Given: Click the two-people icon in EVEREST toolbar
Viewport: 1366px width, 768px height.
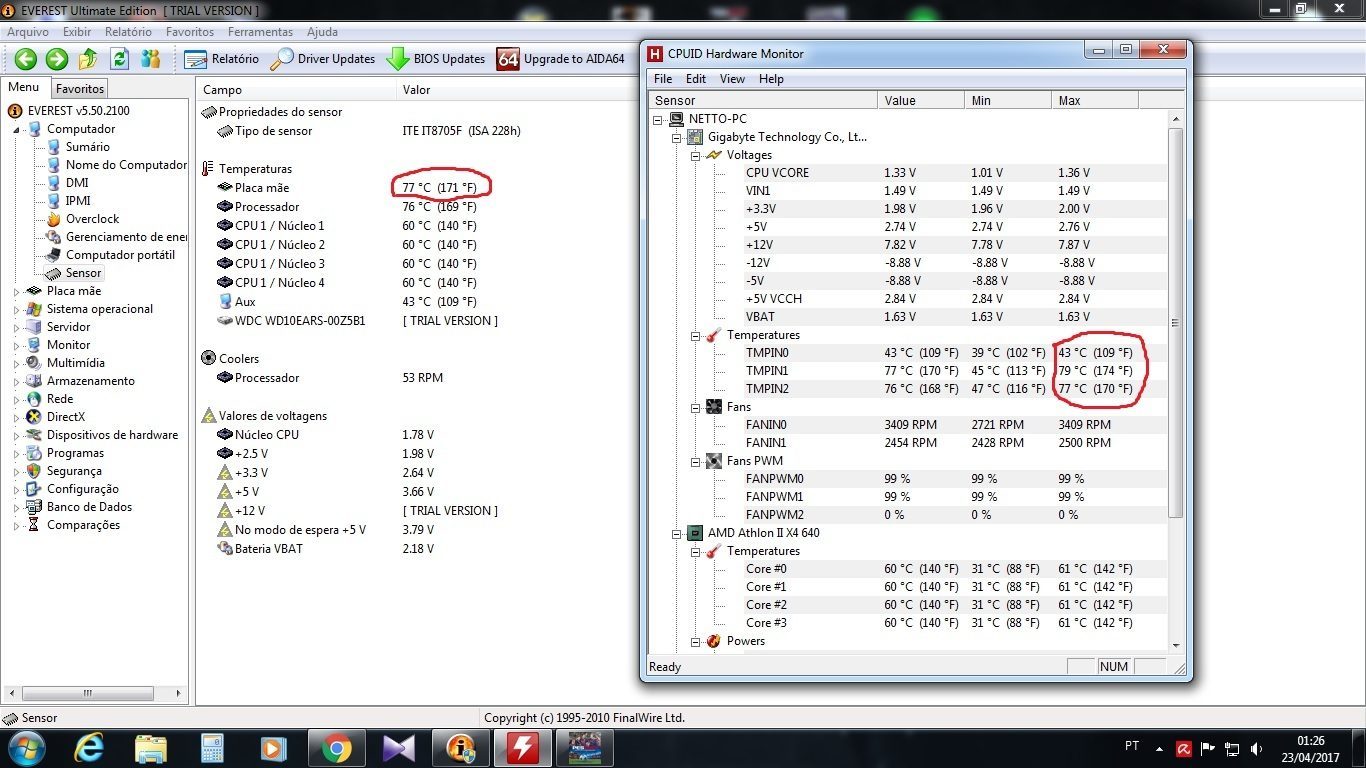Looking at the screenshot, I should (x=151, y=59).
